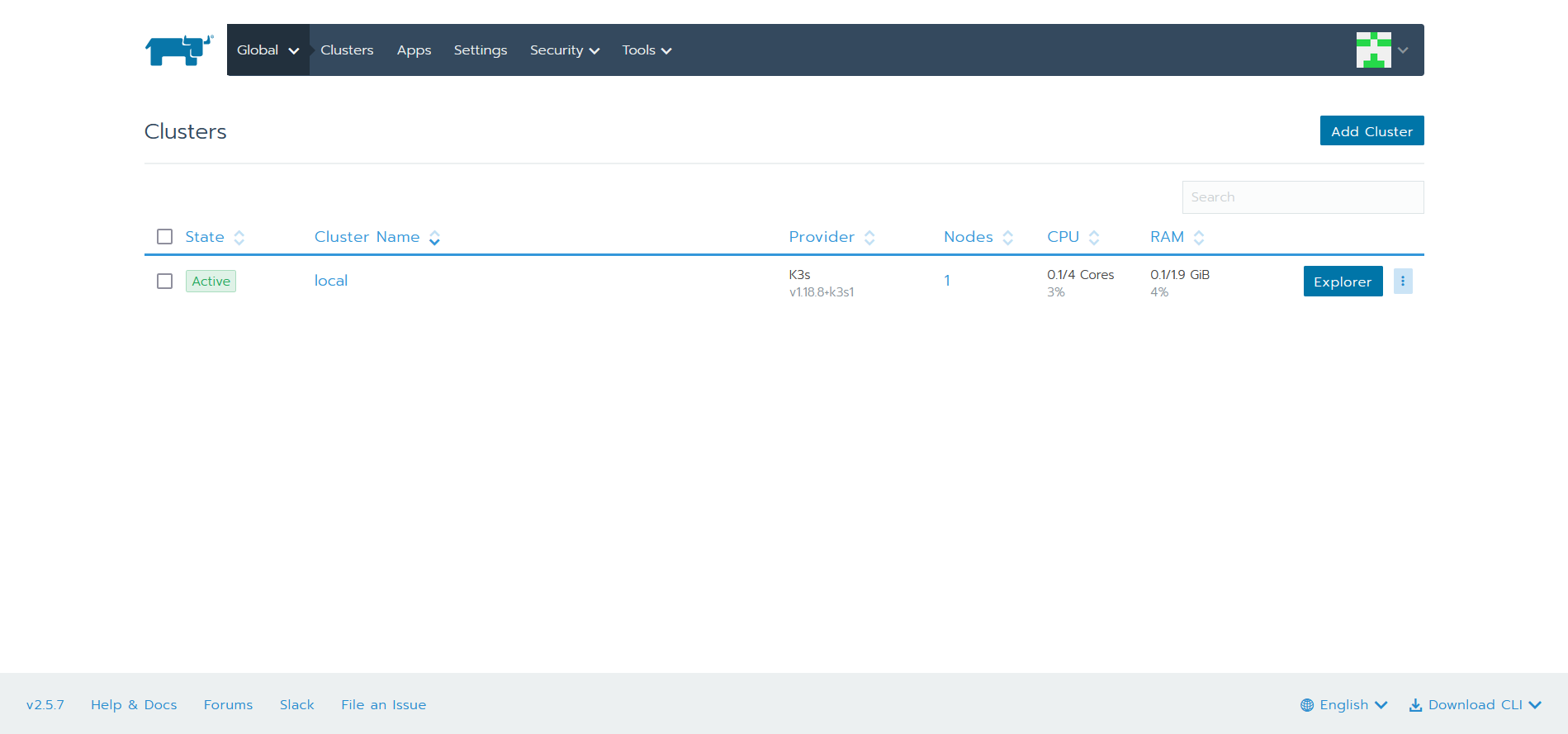Viewport: 1568px width, 734px height.
Task: Open the Apps nav item
Action: coord(414,50)
